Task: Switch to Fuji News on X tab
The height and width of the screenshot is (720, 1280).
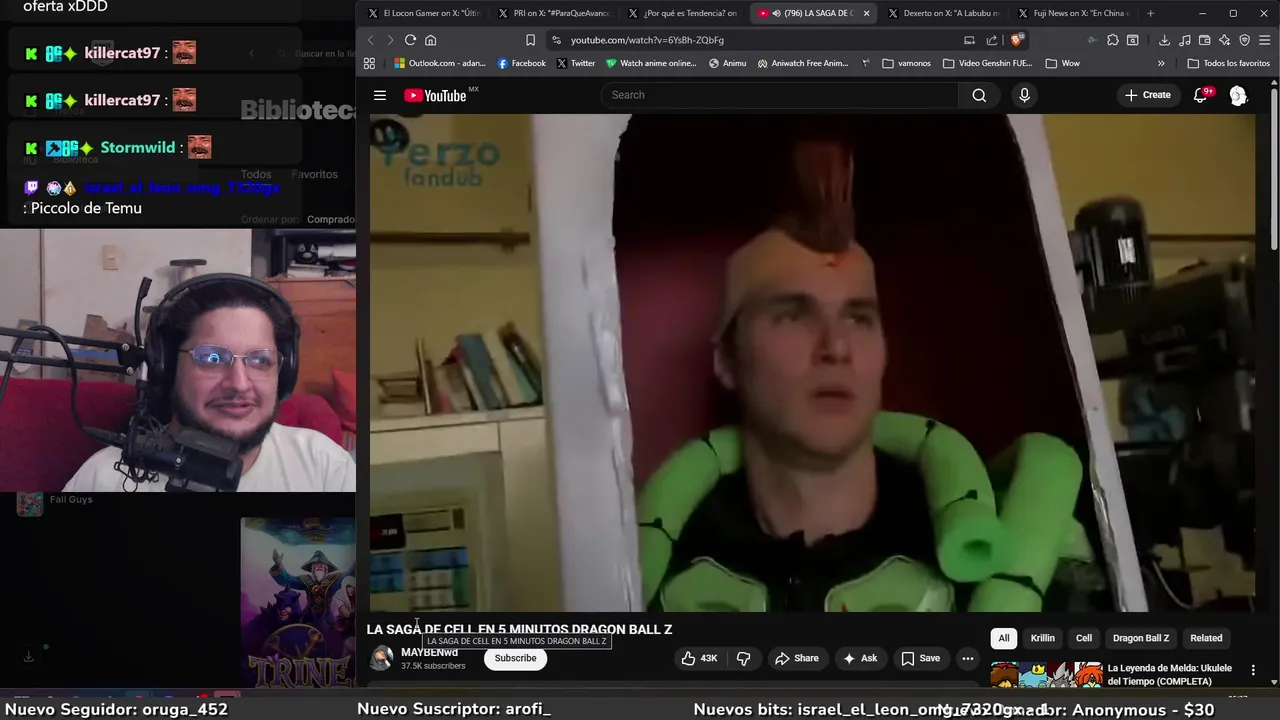Action: (x=1073, y=13)
